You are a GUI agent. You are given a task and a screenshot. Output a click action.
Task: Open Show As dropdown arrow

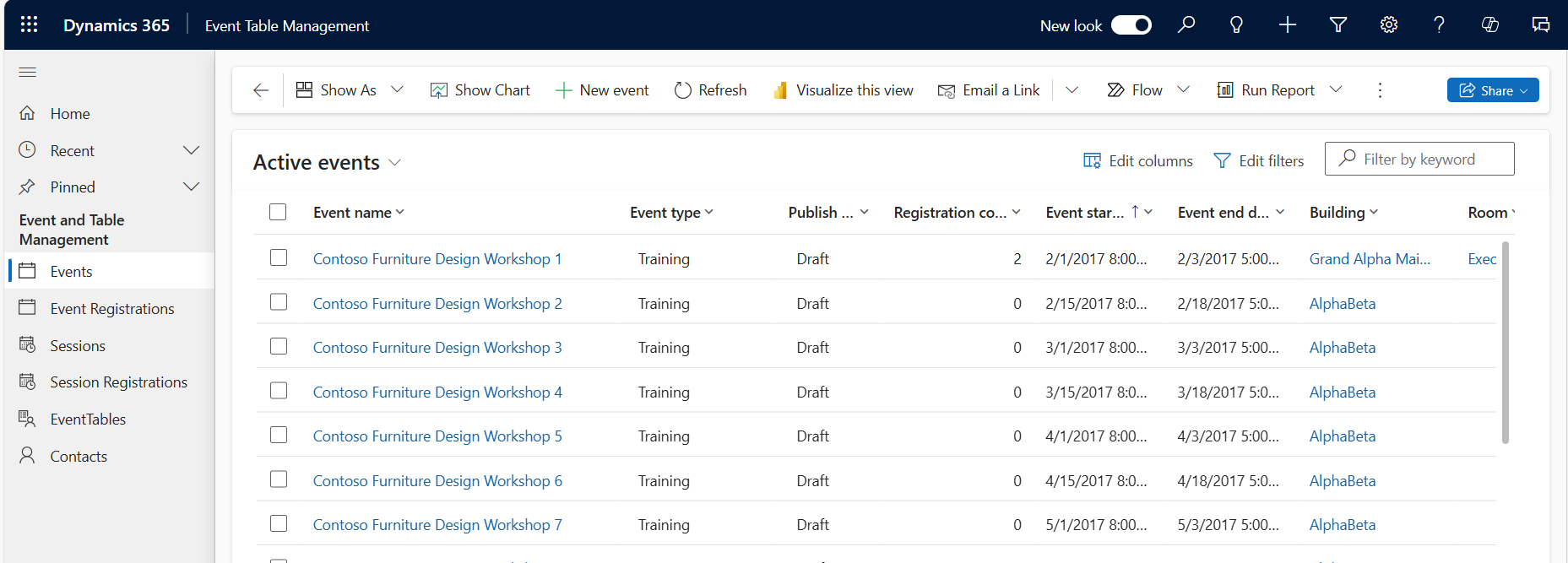(x=397, y=89)
